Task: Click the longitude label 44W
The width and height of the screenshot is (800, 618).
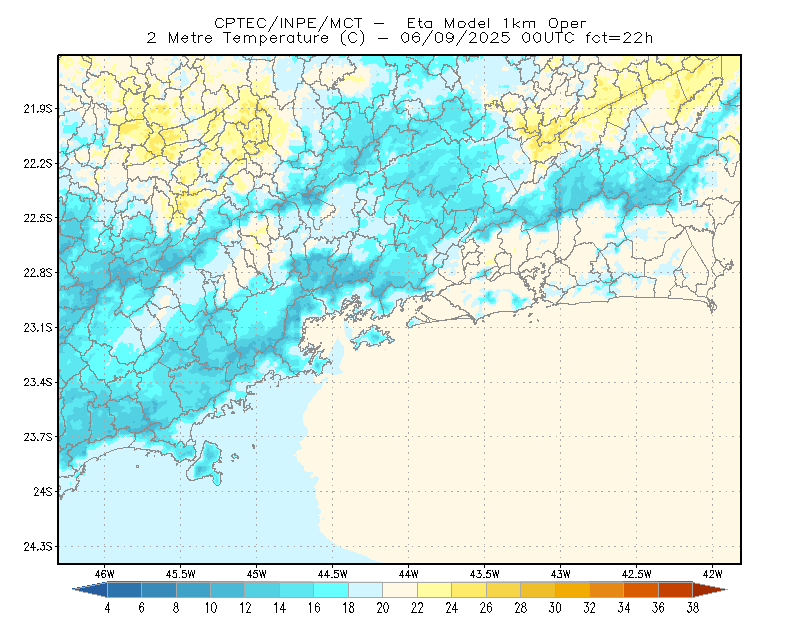Action: pos(409,574)
